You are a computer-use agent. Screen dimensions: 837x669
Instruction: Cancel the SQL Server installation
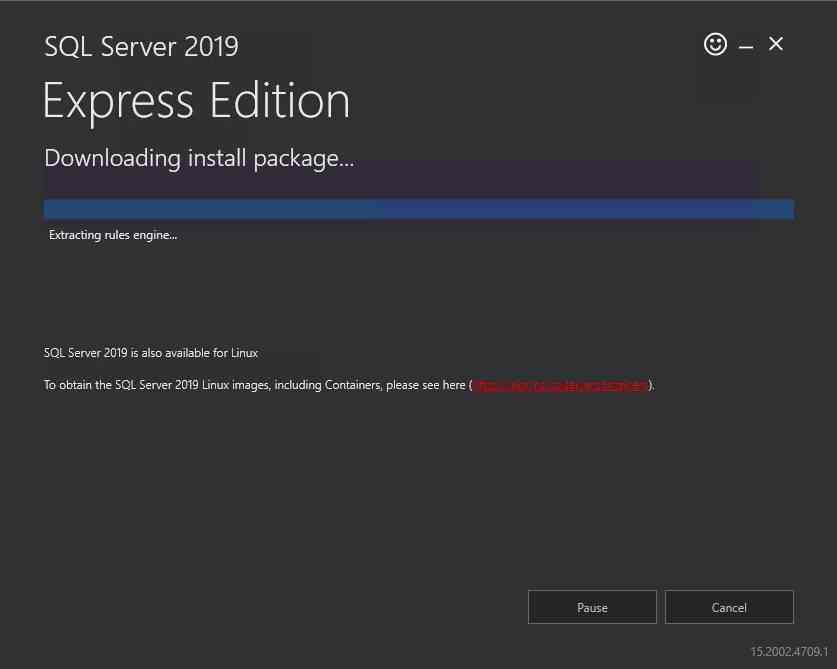point(729,607)
